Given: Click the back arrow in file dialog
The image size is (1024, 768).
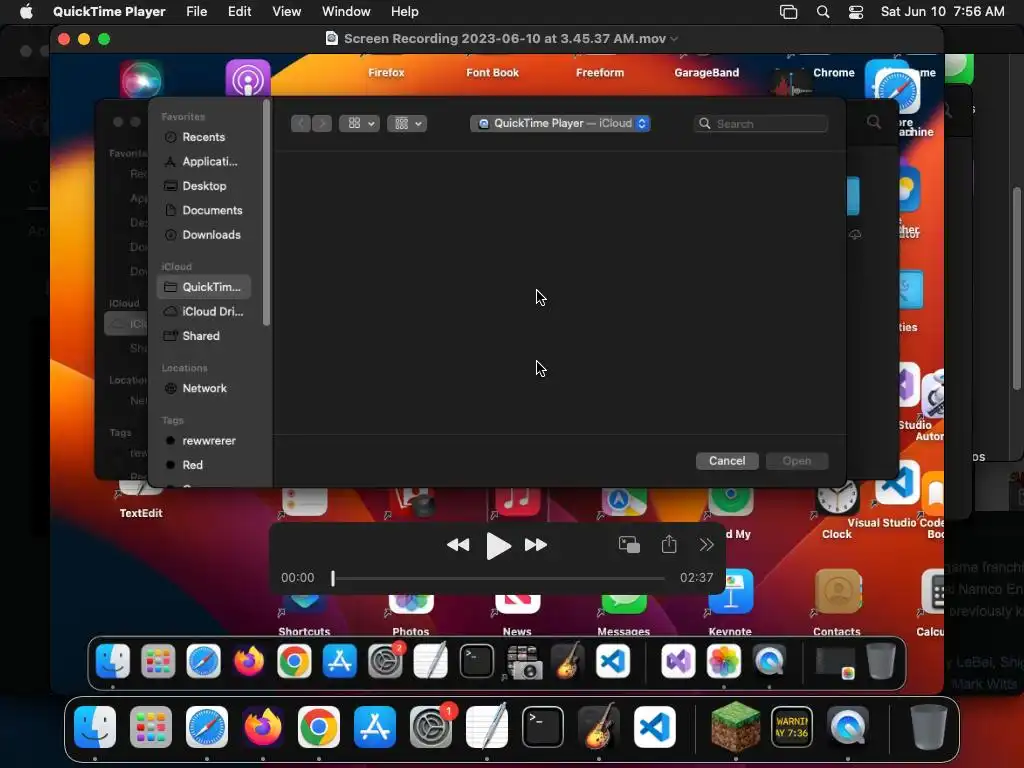Looking at the screenshot, I should pos(301,123).
